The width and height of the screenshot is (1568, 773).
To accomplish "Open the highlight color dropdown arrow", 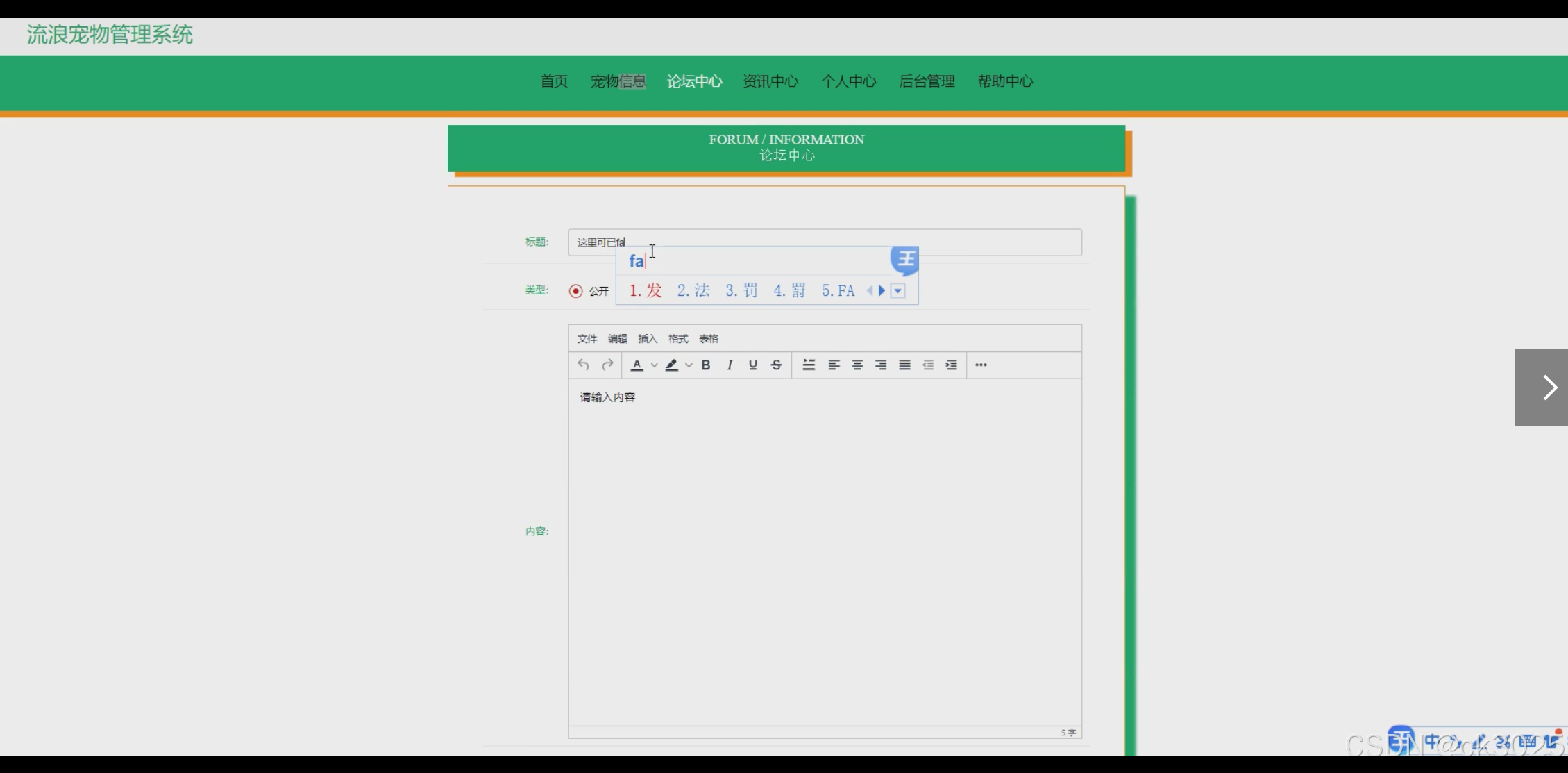I will (689, 365).
